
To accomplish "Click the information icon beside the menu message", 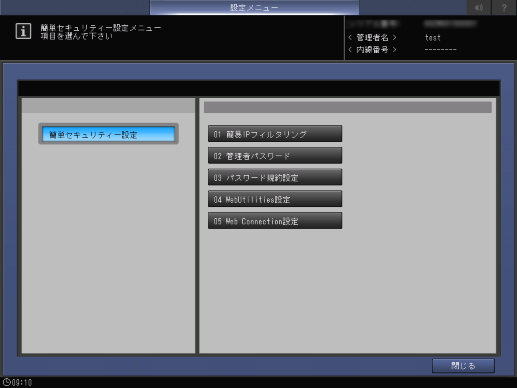I will point(23,31).
